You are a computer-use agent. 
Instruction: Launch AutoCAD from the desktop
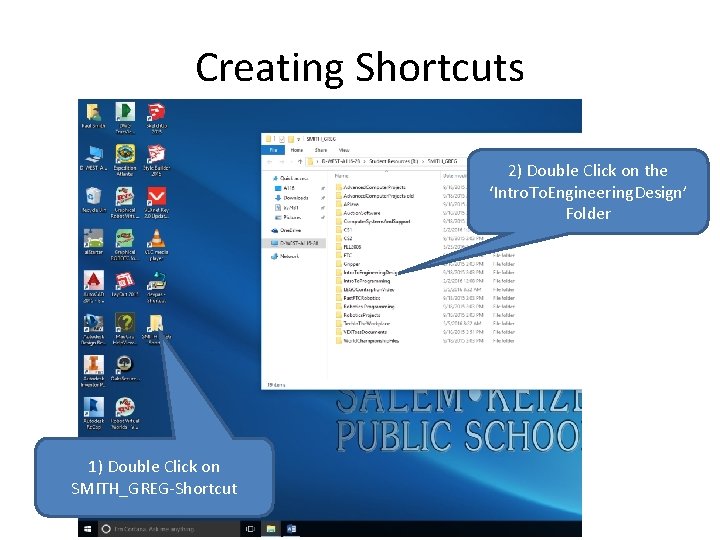pyautogui.click(x=94, y=287)
